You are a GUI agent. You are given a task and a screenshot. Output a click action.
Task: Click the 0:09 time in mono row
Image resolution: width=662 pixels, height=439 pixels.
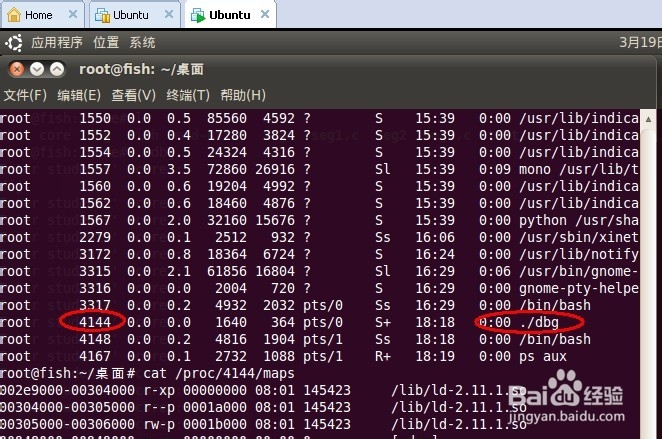[x=495, y=169]
